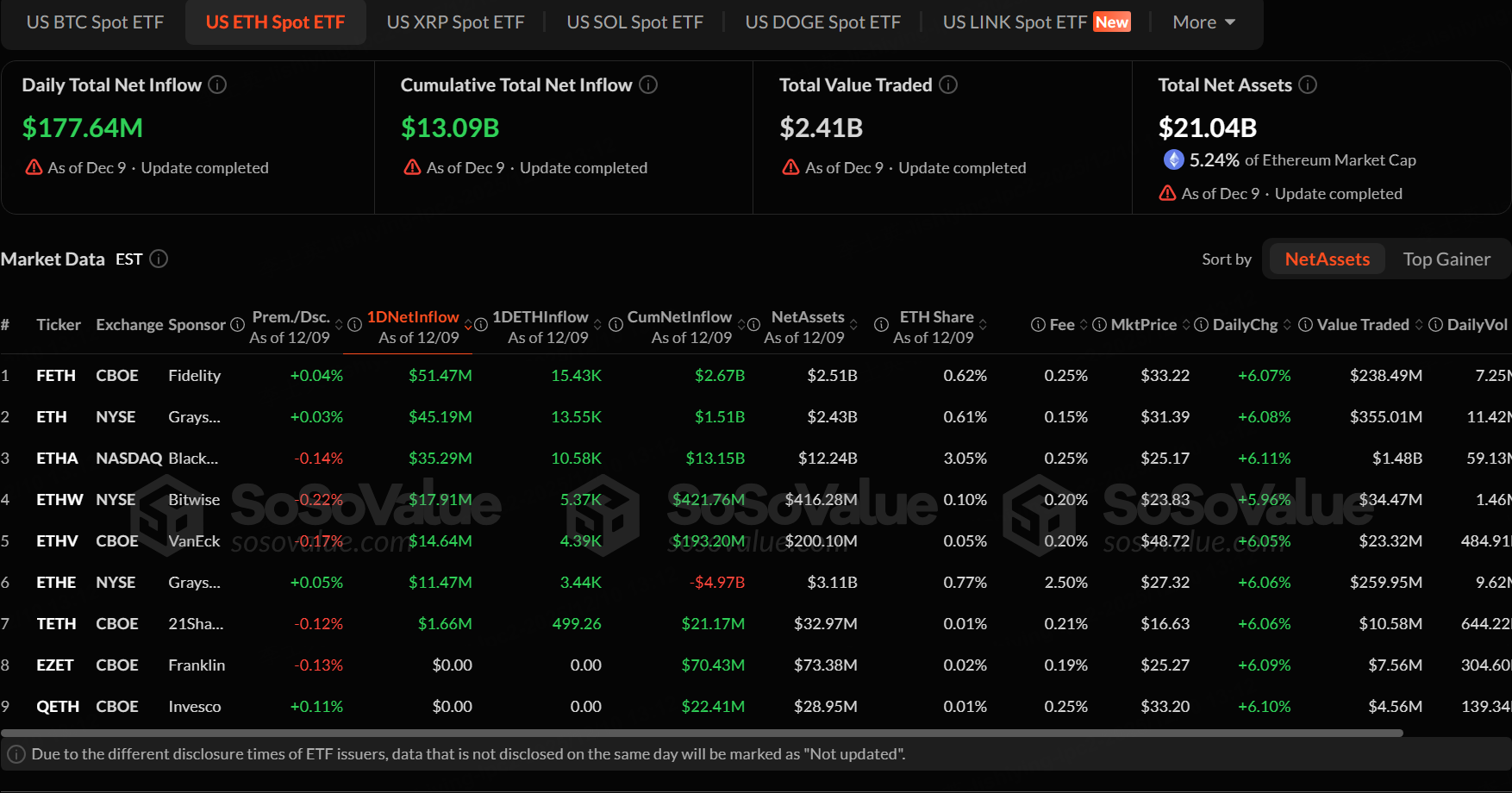This screenshot has width=1512, height=793.
Task: View the US LINK Spot ETF tab
Action: coord(1036,22)
